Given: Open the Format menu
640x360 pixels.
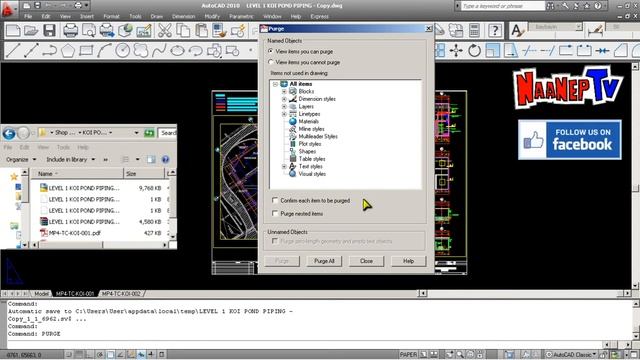Looking at the screenshot, I should click(x=111, y=16).
